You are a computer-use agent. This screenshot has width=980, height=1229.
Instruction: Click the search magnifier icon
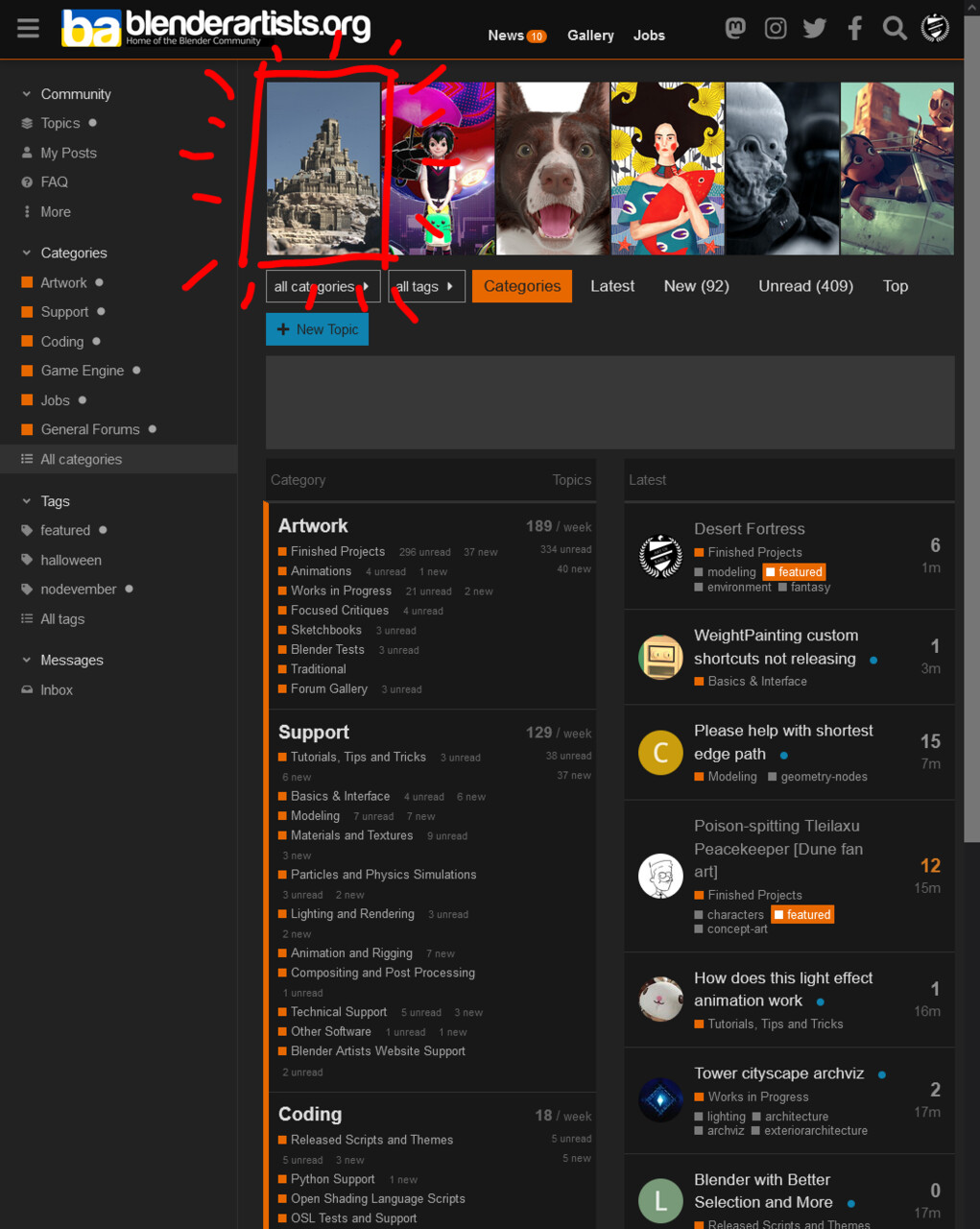click(895, 28)
